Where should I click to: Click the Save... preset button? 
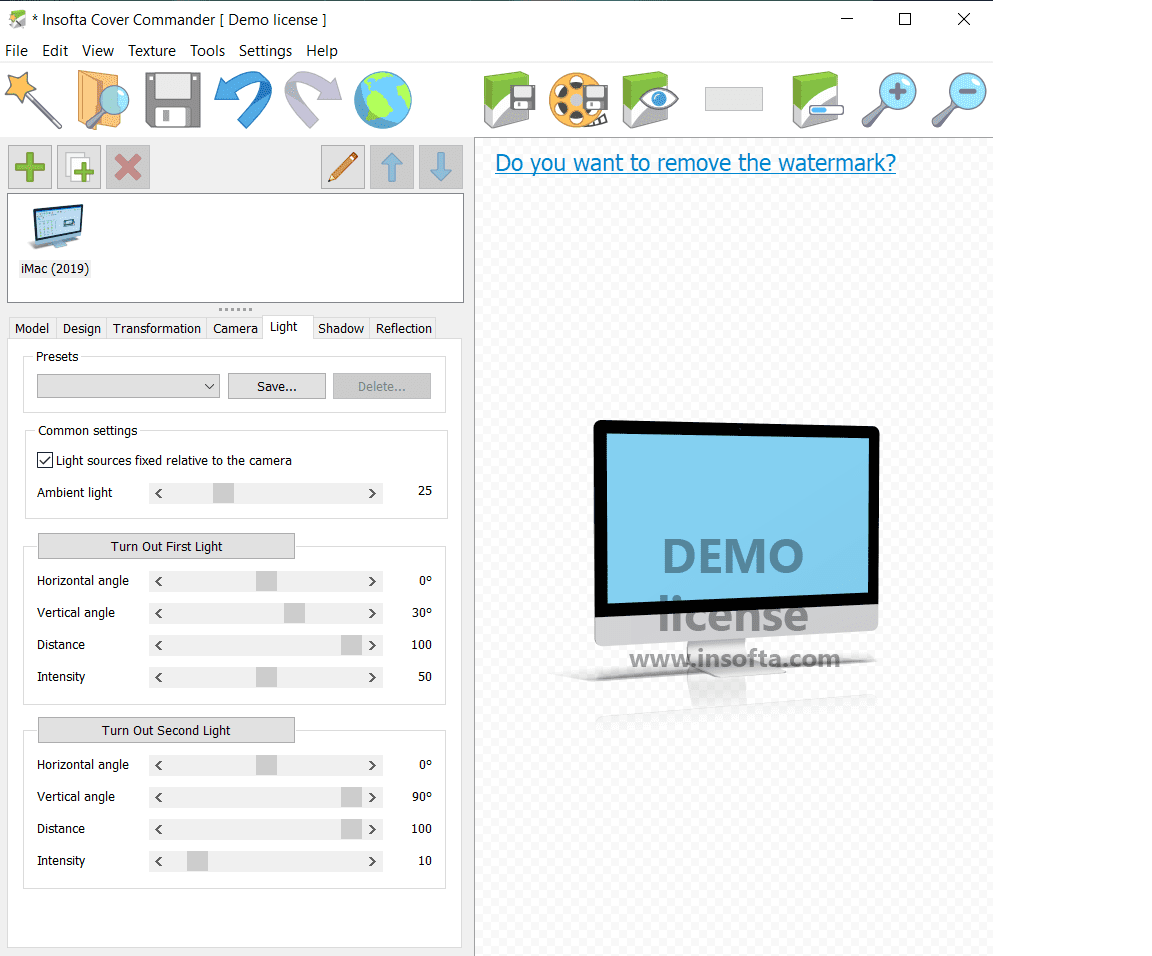click(277, 386)
